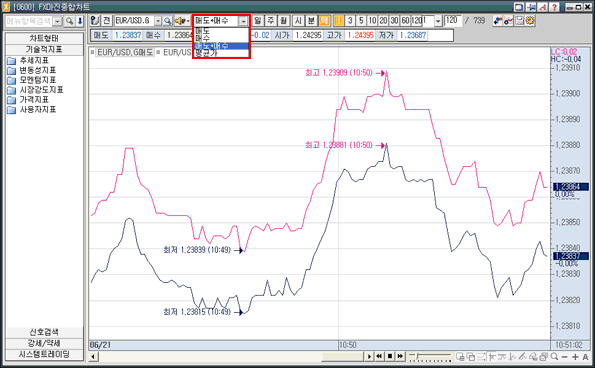Click the blue down-arrow icon beside menu search

click(80, 21)
